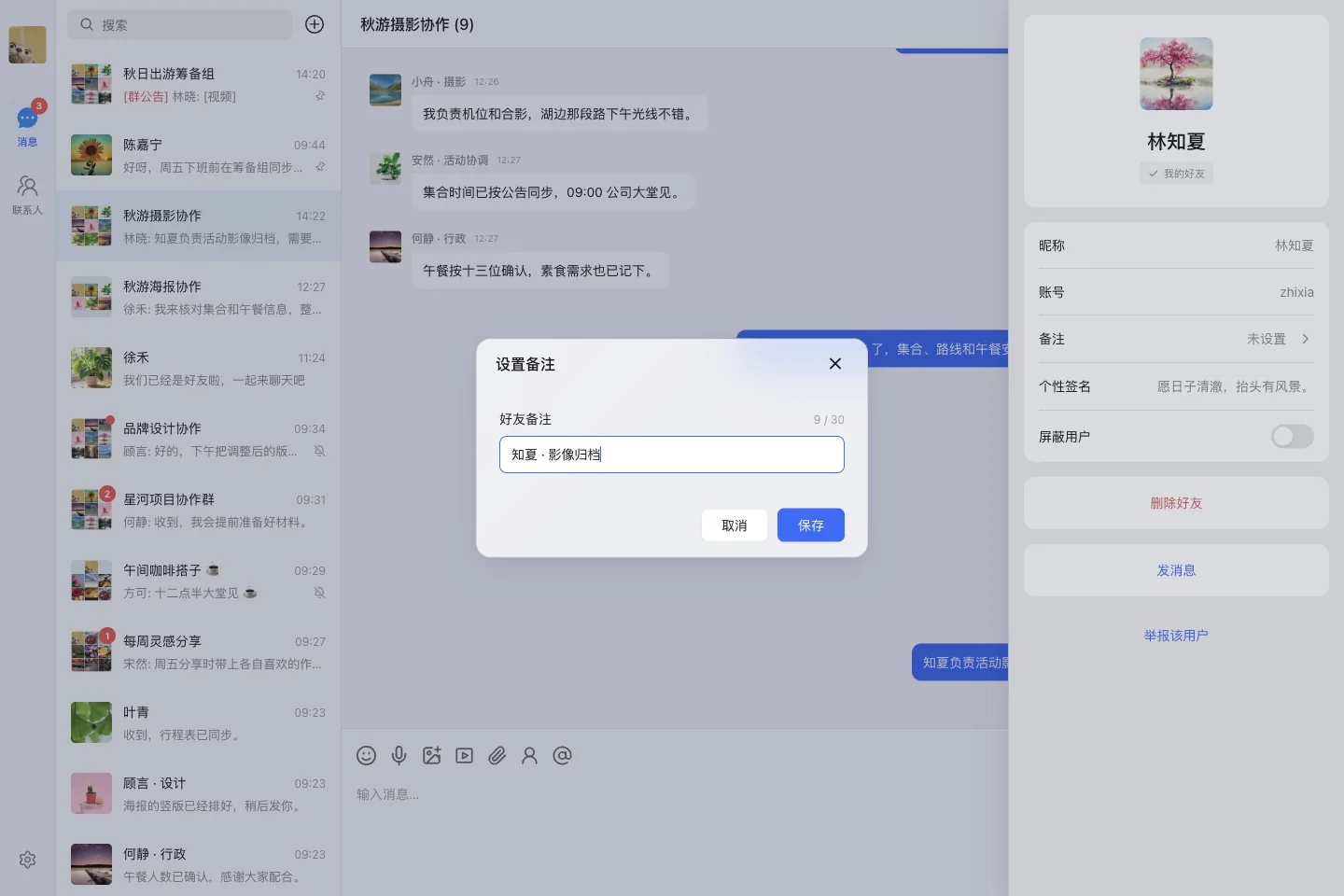This screenshot has width=1344, height=896.
Task: Click 安然 avatar in chat messages
Action: [x=385, y=169]
